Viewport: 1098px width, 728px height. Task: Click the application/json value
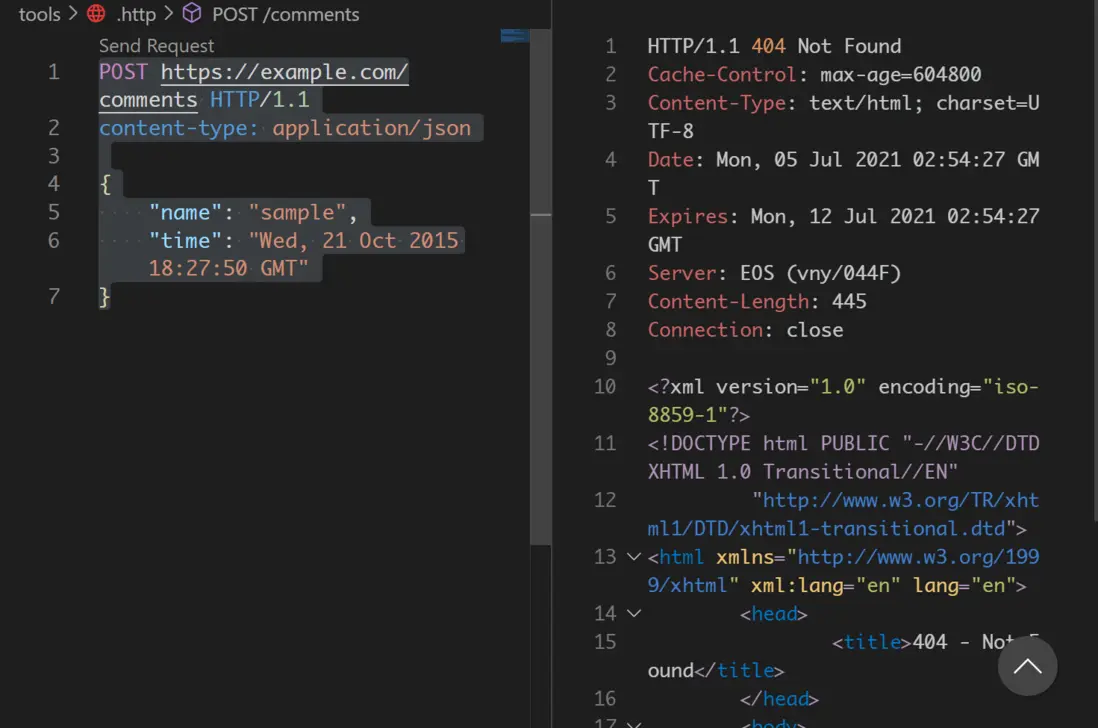pos(372,129)
